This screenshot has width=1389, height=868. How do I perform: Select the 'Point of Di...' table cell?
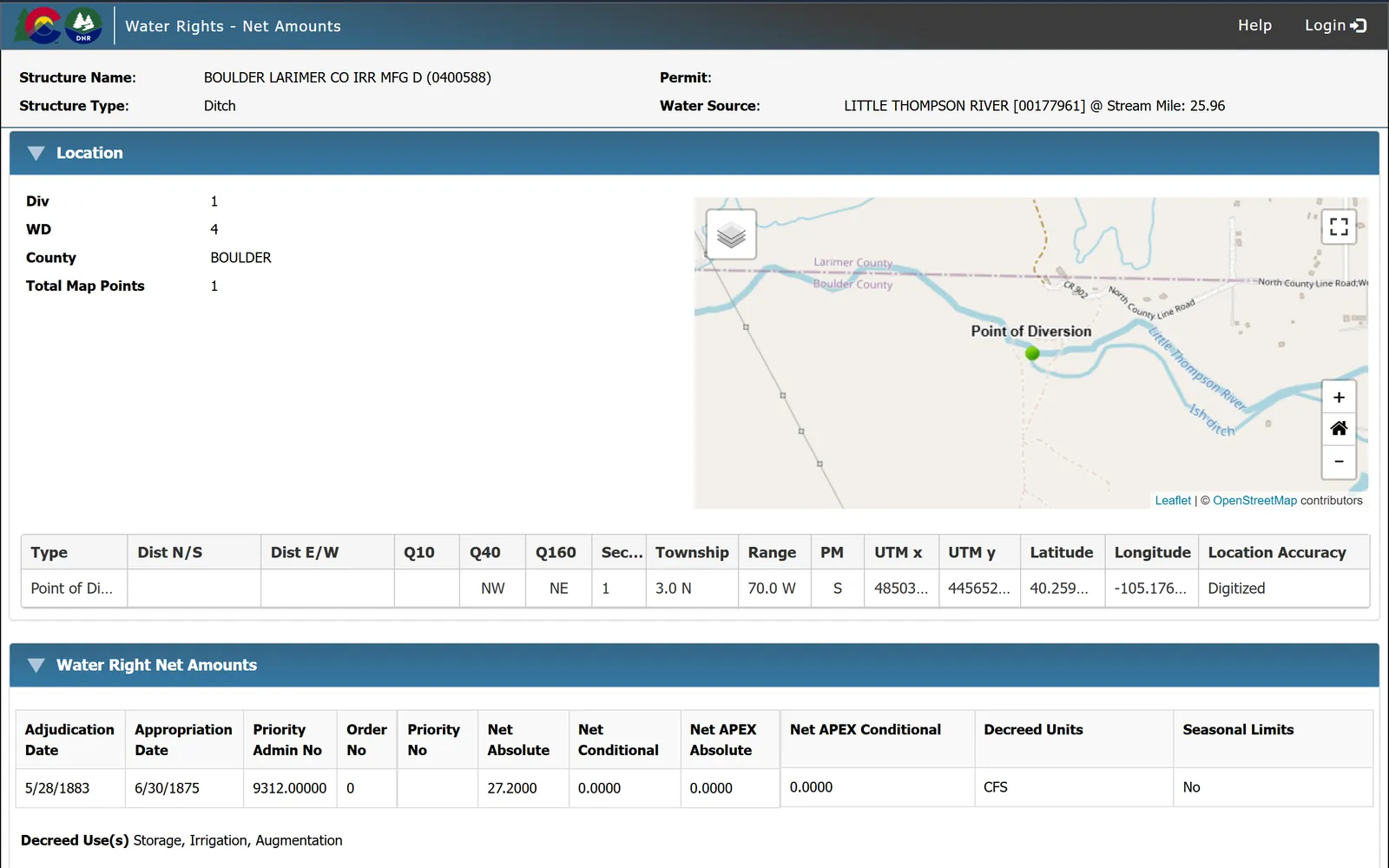75,589
